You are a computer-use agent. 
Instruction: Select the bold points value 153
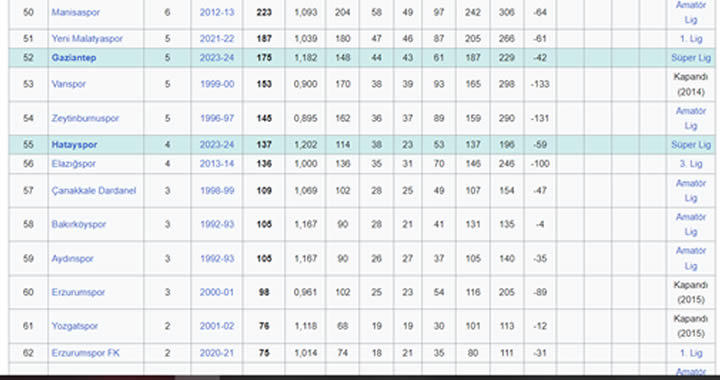tap(264, 84)
